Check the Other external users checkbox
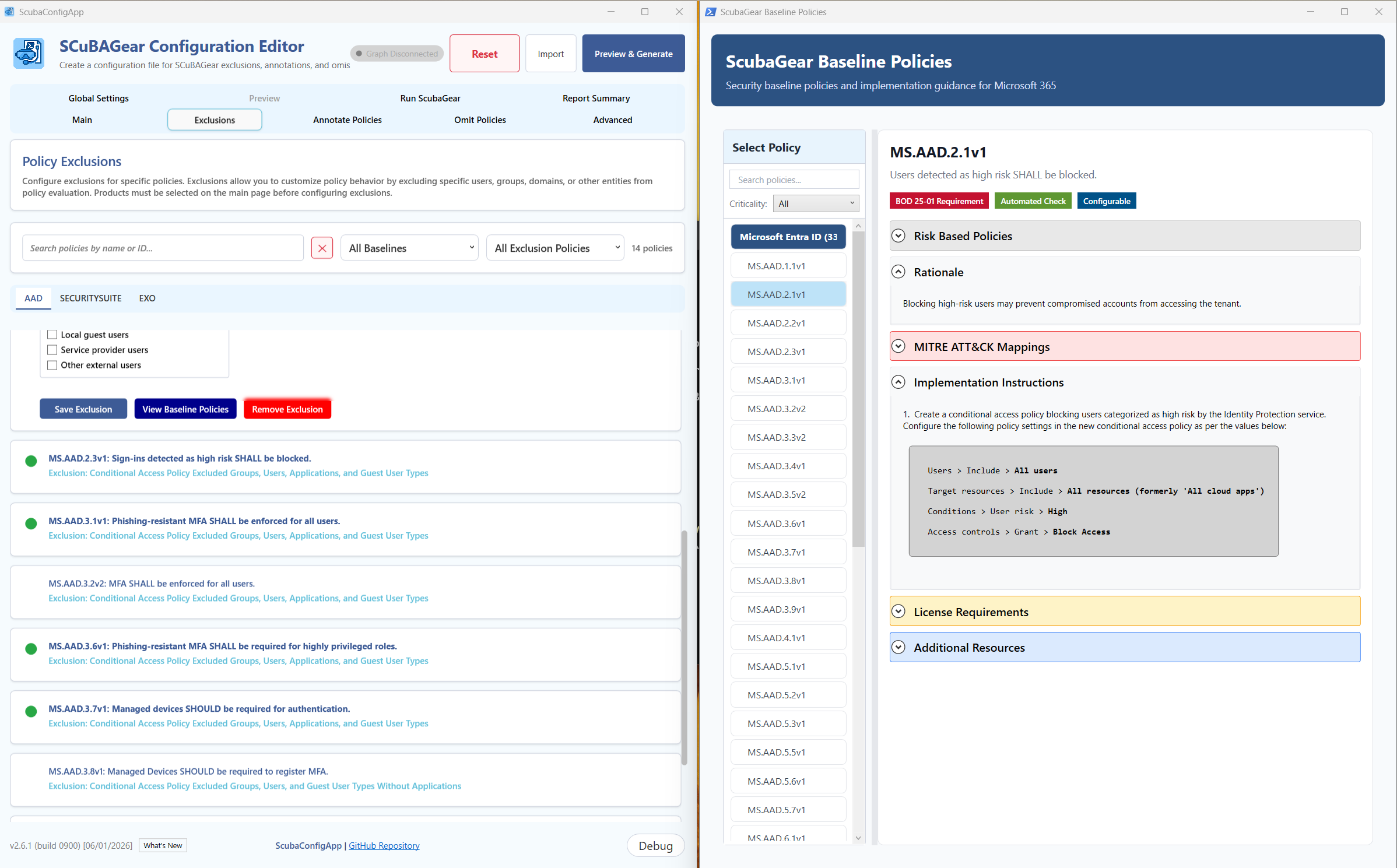The image size is (1397, 868). 52,365
